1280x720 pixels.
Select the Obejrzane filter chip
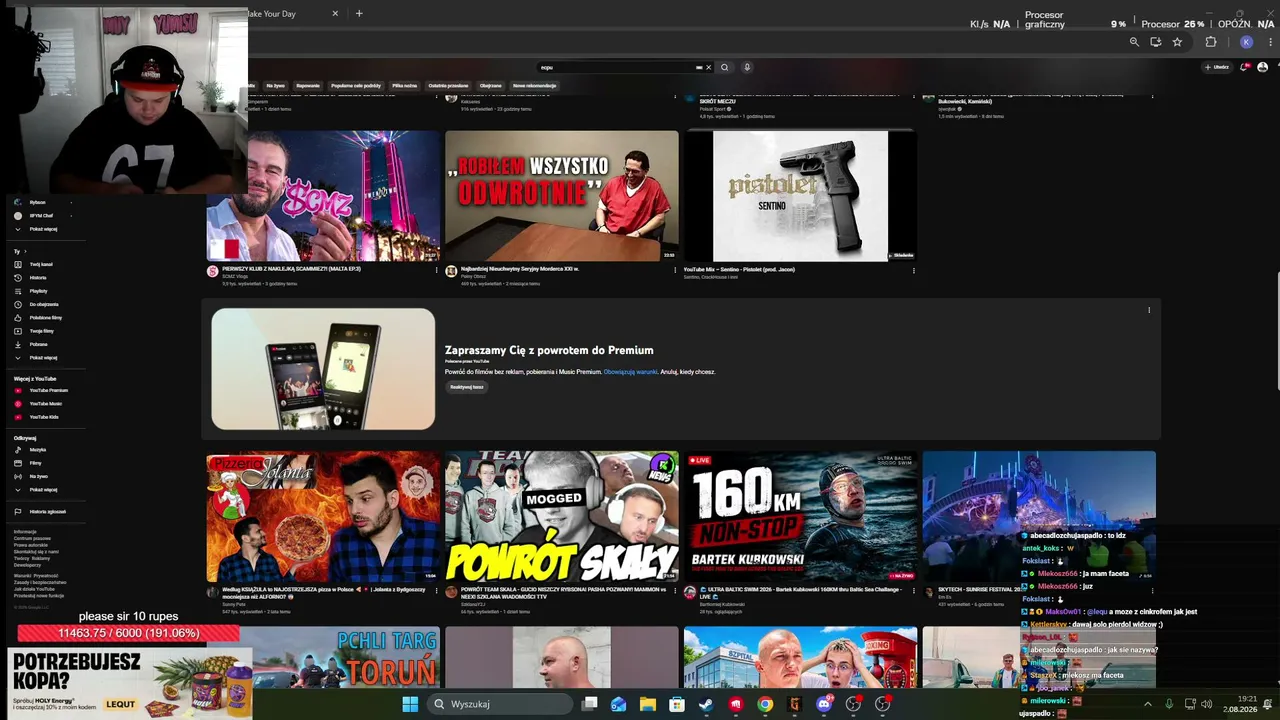point(490,86)
